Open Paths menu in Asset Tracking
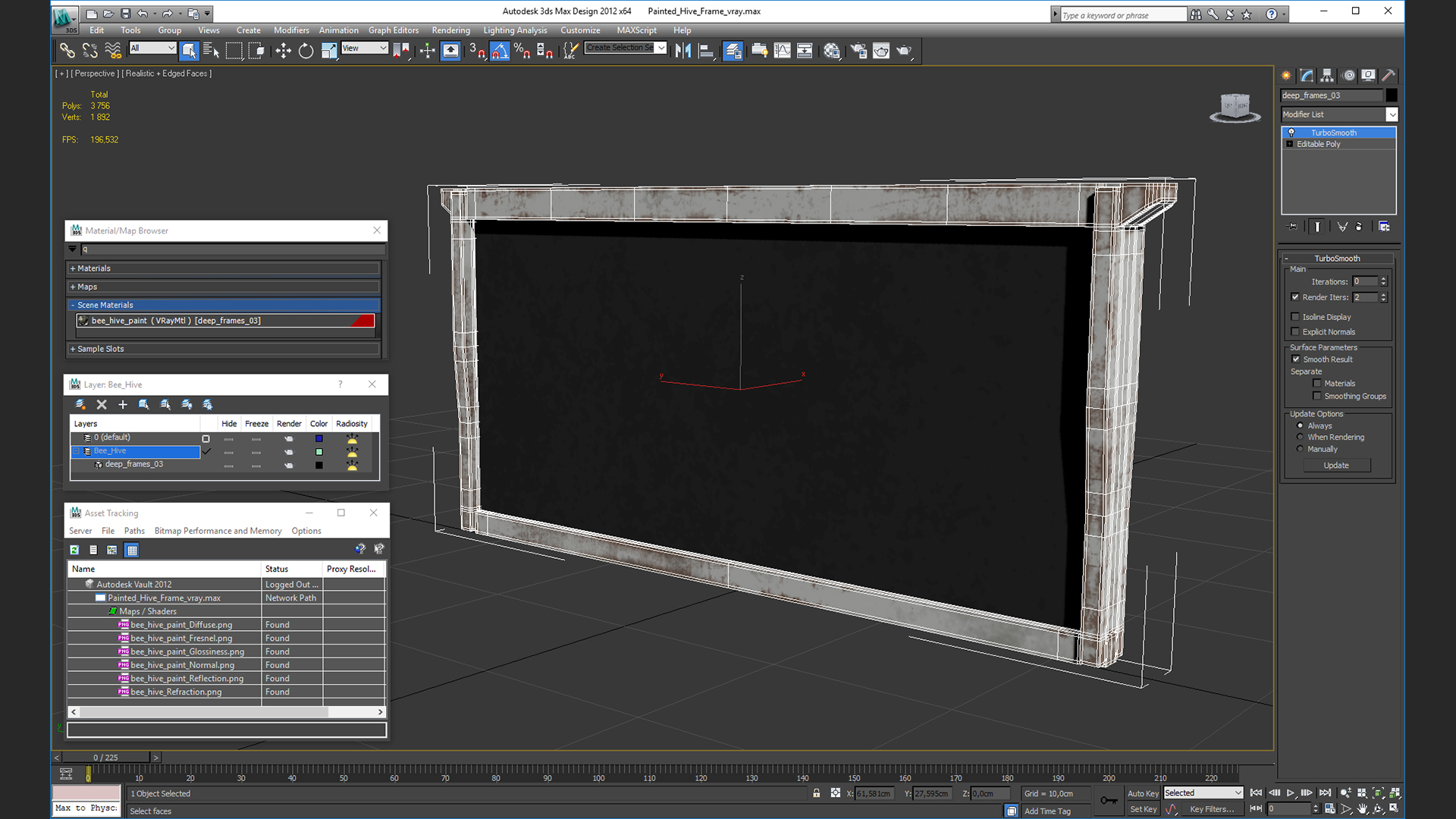The width and height of the screenshot is (1456, 819). click(x=134, y=531)
